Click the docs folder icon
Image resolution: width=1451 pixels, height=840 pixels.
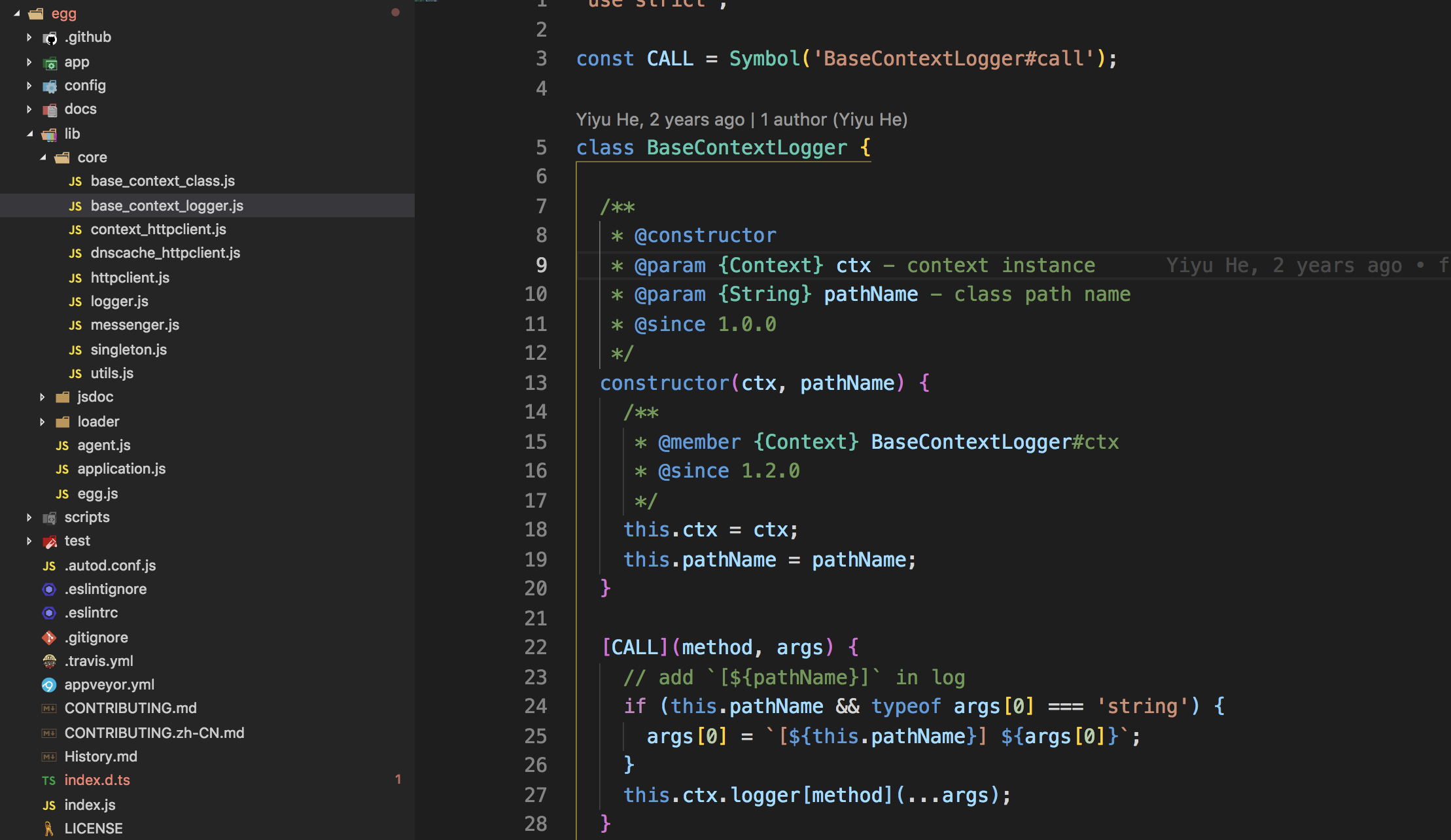50,110
